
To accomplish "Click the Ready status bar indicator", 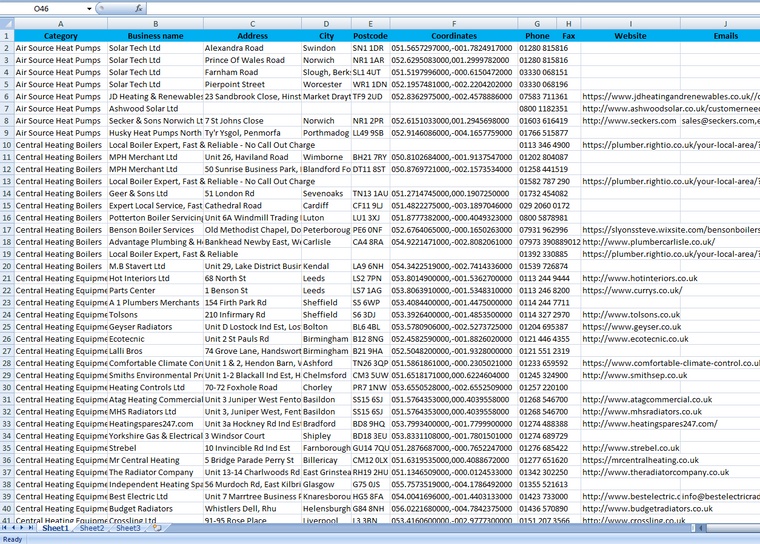I will point(13,539).
